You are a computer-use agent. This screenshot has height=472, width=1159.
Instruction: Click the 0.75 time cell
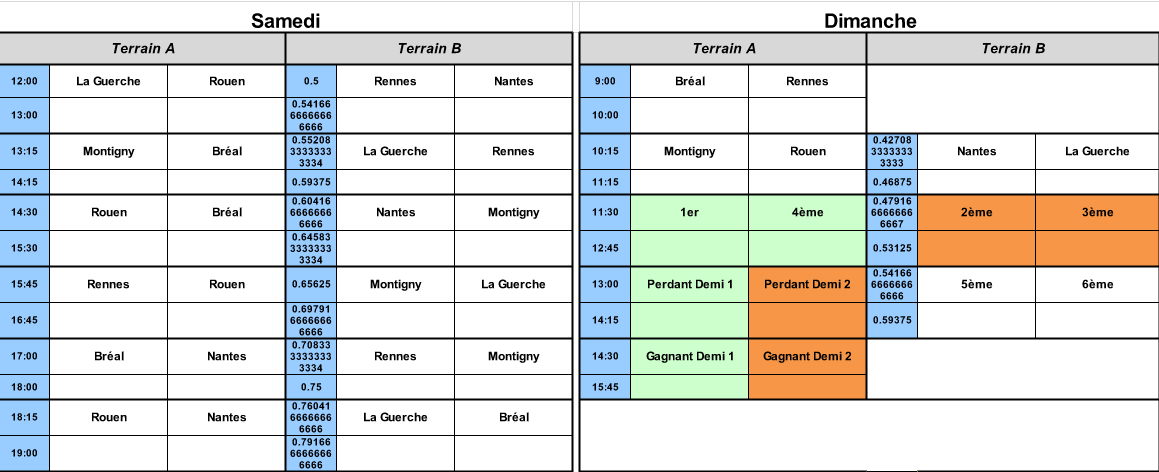point(310,386)
